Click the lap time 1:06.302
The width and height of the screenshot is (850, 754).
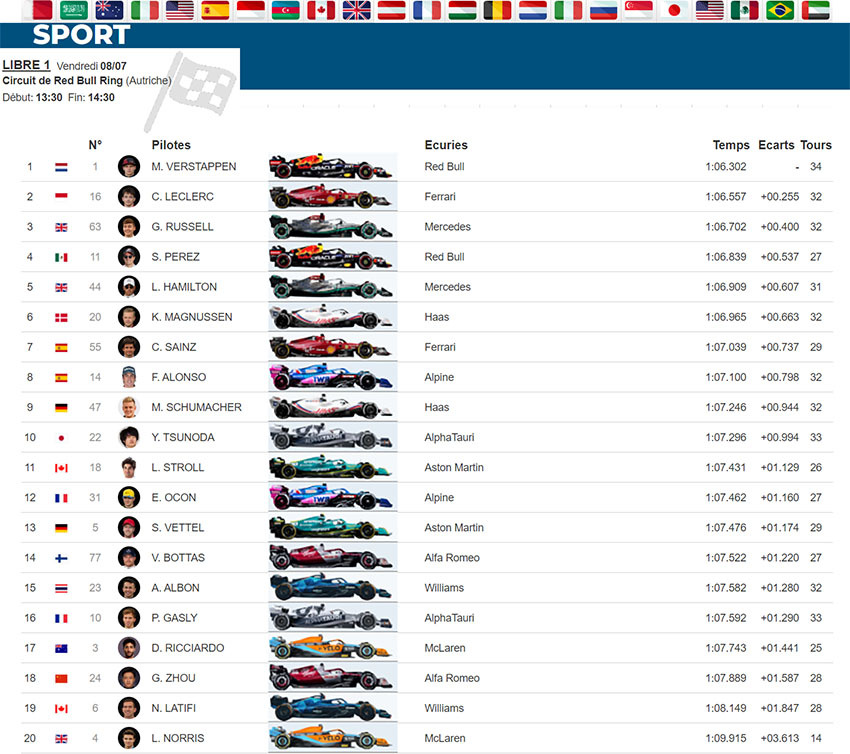coord(726,166)
